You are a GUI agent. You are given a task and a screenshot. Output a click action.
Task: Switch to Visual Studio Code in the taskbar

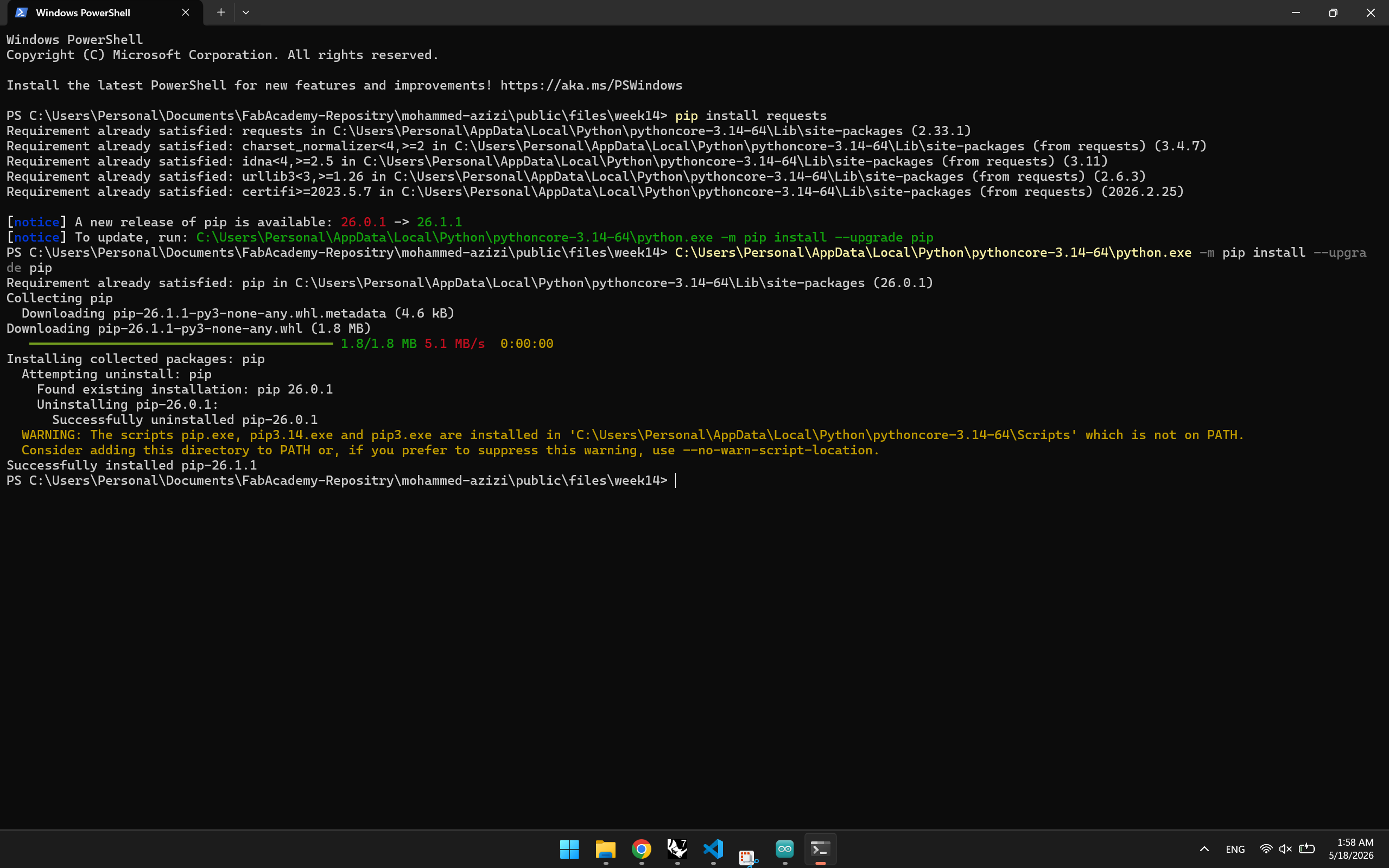[x=713, y=848]
